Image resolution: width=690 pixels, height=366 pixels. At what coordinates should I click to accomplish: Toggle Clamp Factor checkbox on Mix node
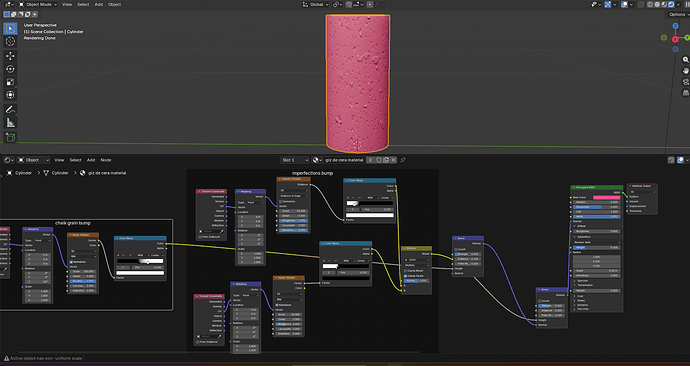point(405,276)
